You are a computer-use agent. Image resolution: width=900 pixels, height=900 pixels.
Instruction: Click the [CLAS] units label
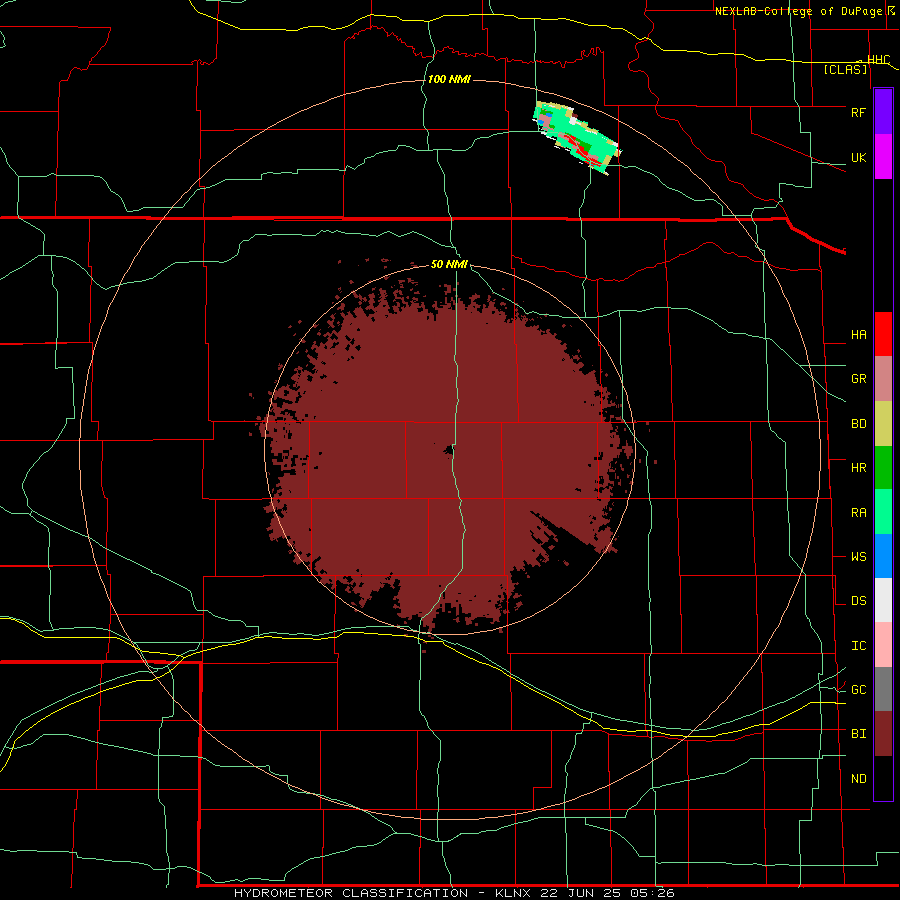pyautogui.click(x=845, y=70)
